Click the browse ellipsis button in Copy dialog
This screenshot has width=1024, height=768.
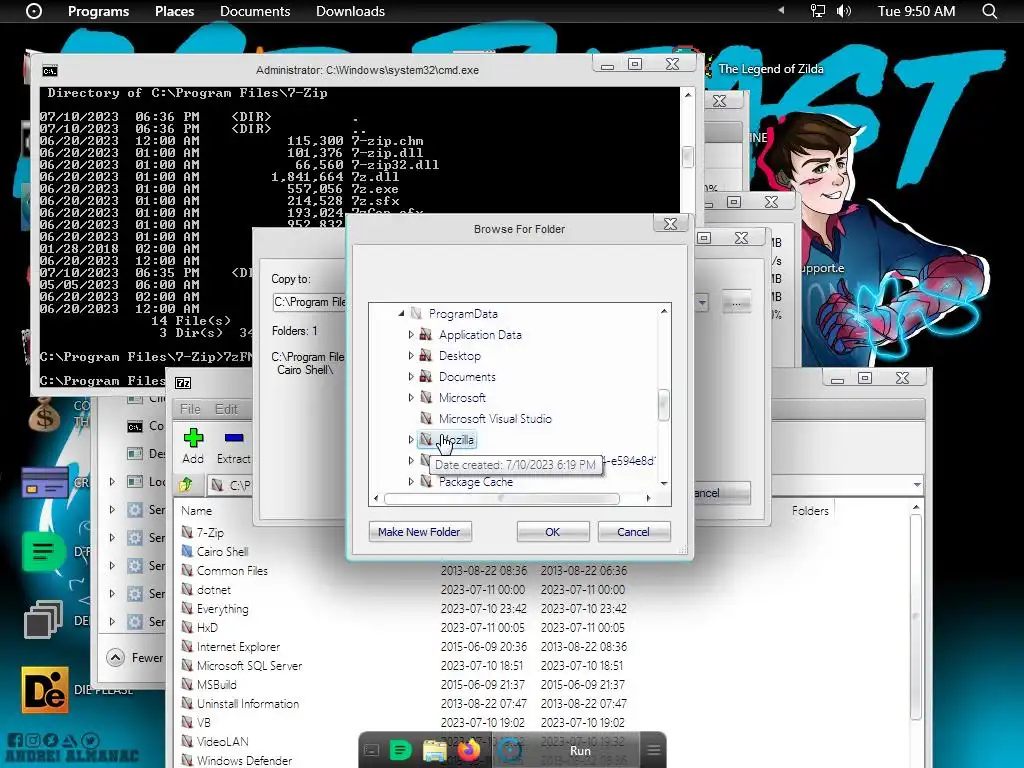pos(736,302)
